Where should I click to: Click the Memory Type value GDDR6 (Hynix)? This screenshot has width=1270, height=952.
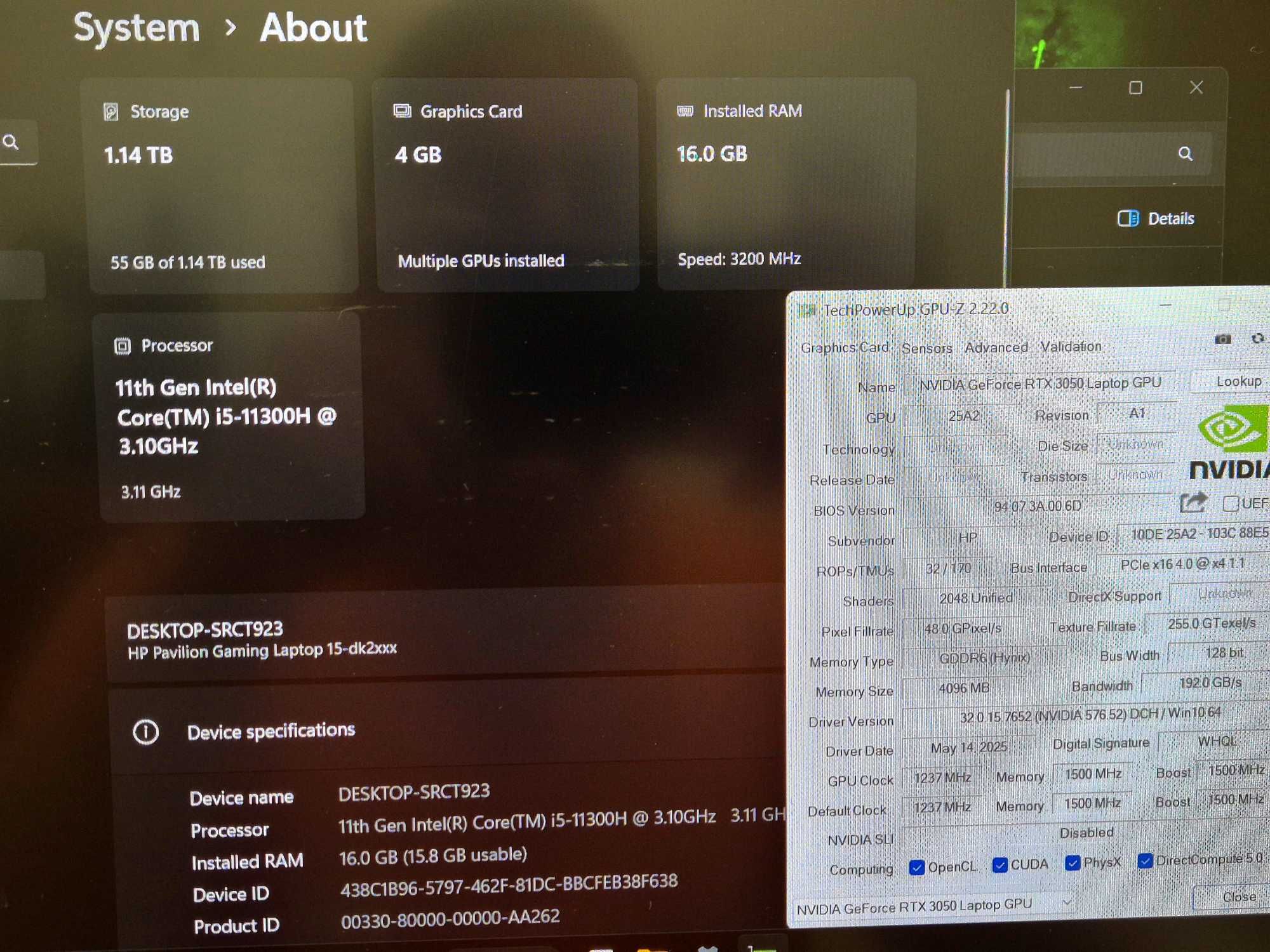985,658
